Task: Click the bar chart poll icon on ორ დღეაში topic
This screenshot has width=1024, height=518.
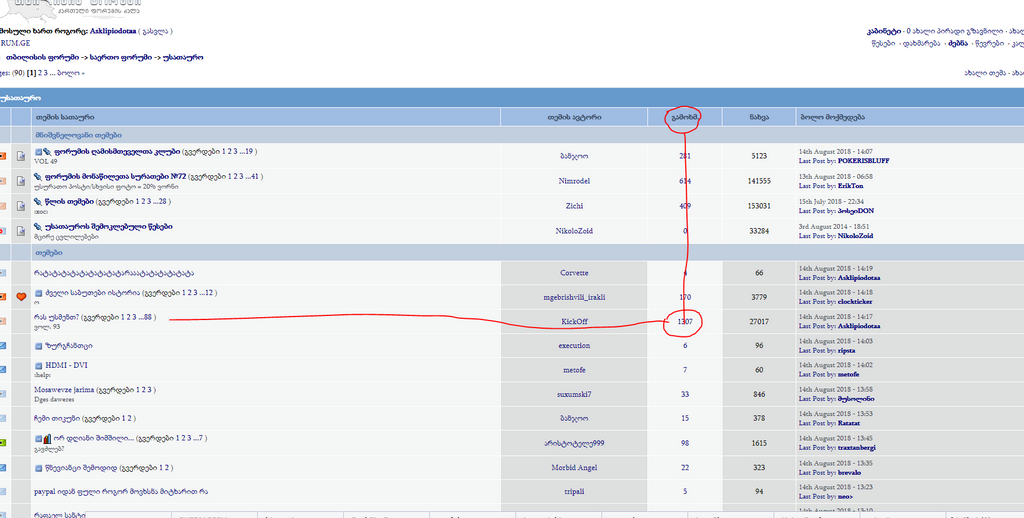Action: click(x=47, y=438)
